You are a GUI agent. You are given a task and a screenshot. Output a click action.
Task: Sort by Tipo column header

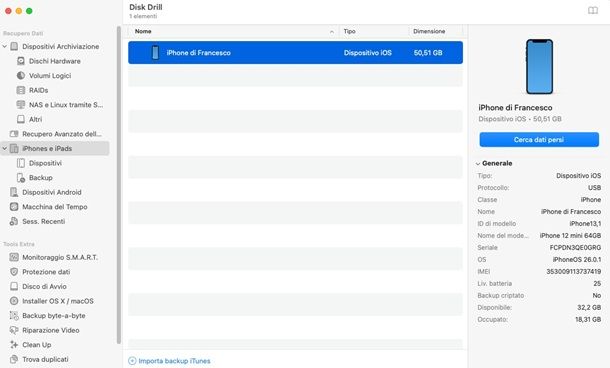tap(349, 31)
